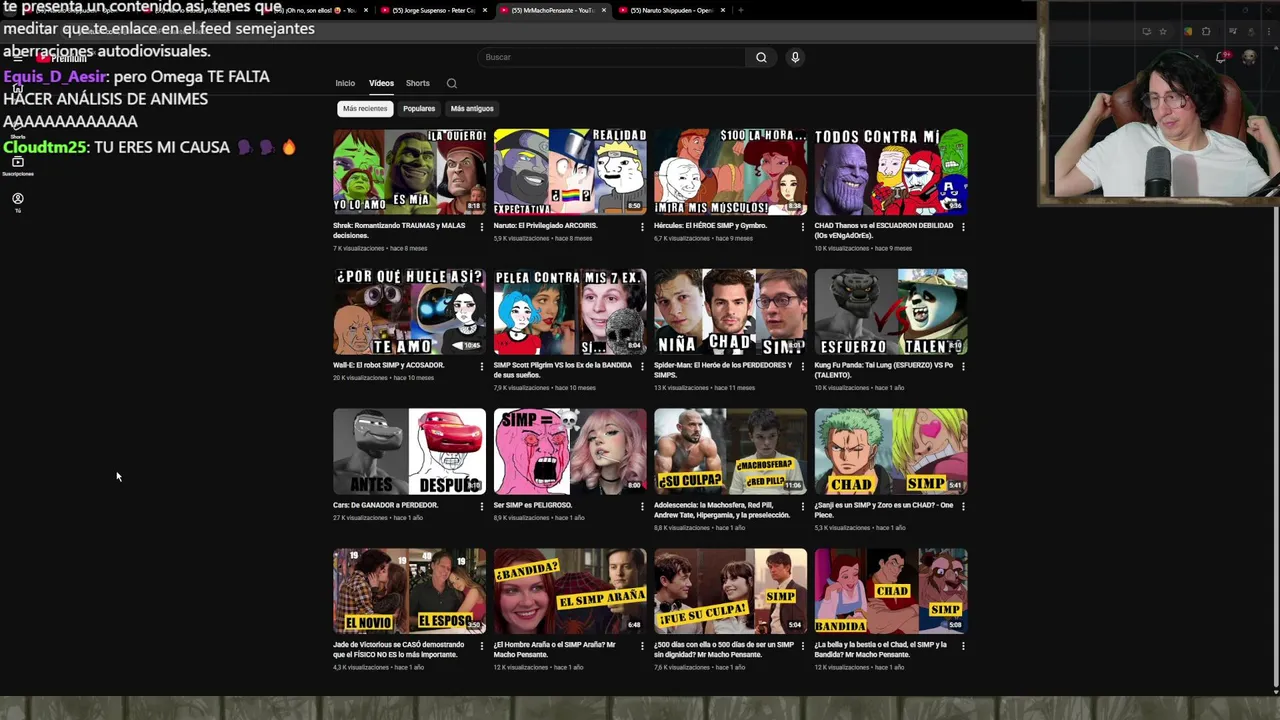Open 'Wall-E: El robot SIMP y ACOSADOR' title
The height and width of the screenshot is (720, 1280).
point(389,365)
